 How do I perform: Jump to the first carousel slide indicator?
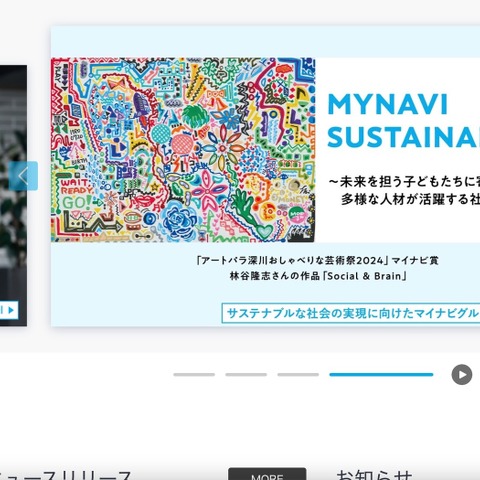pyautogui.click(x=194, y=375)
